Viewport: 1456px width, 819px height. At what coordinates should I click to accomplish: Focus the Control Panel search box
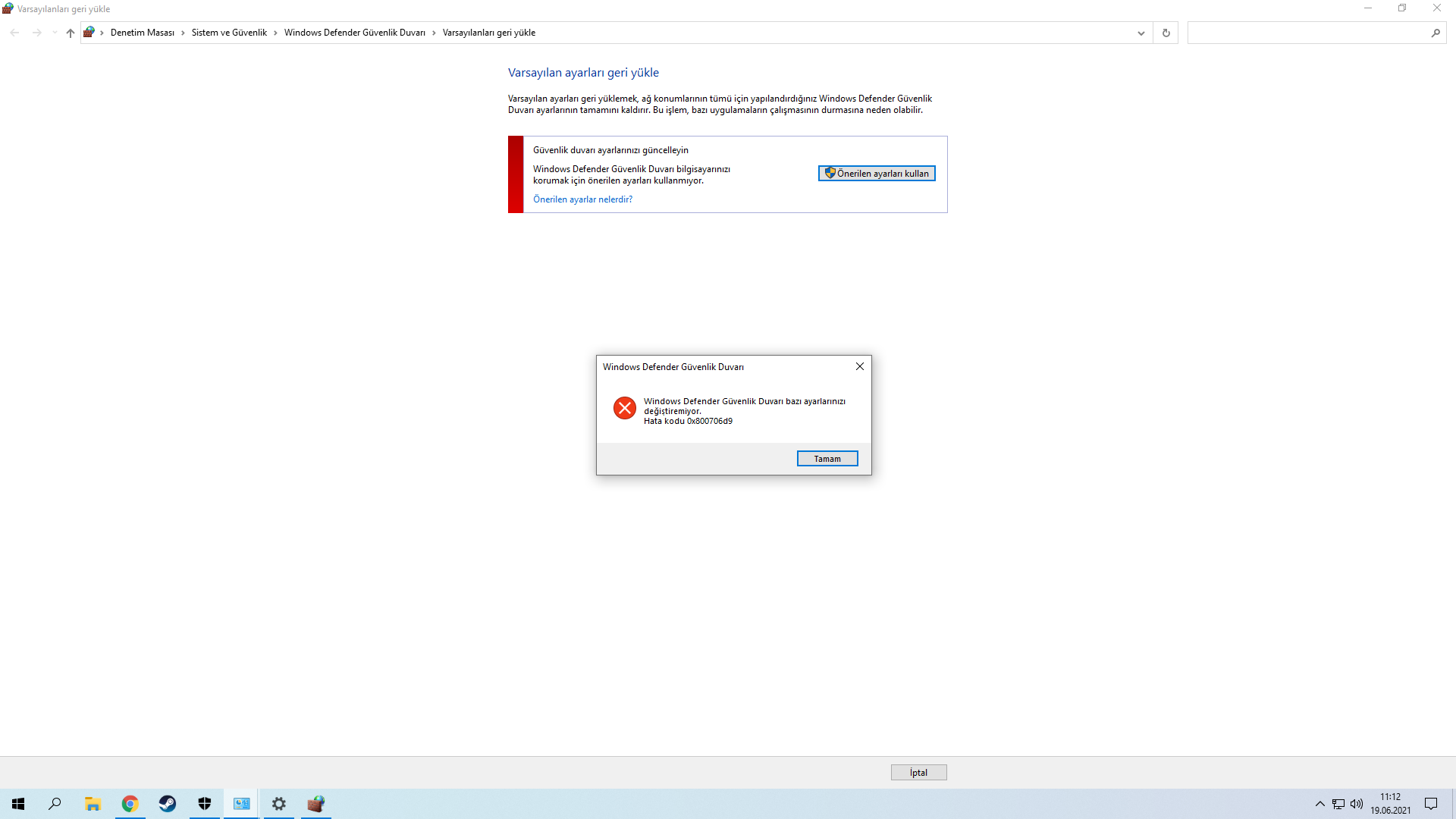(x=1308, y=33)
